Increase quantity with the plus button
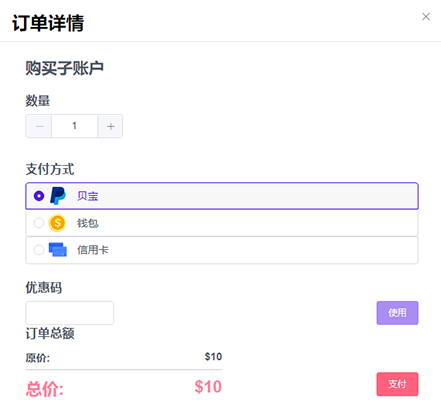Screen dimensions: 441x409 tap(111, 126)
